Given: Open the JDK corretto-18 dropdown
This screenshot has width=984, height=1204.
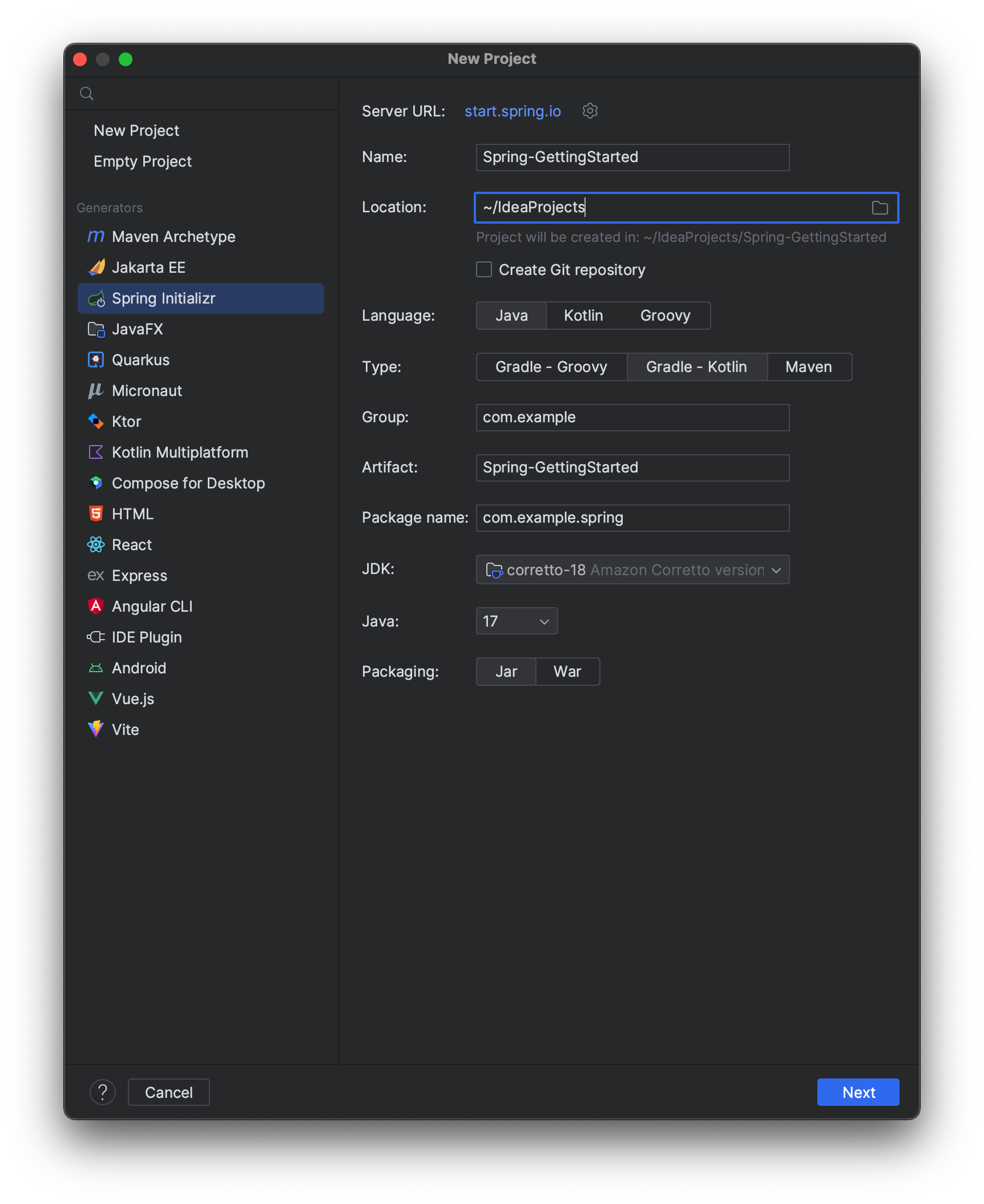Looking at the screenshot, I should coord(632,569).
